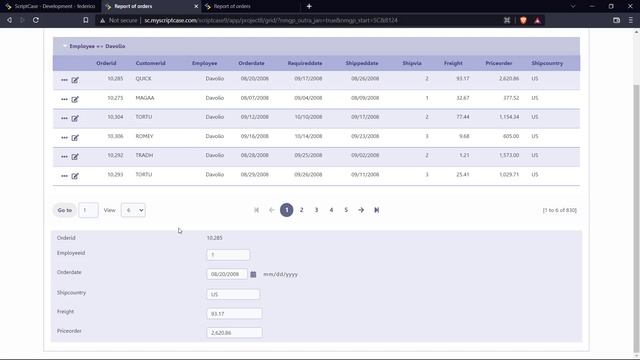The height and width of the screenshot is (360, 640).
Task: Open details menu for order 10,306
Action: (64, 138)
